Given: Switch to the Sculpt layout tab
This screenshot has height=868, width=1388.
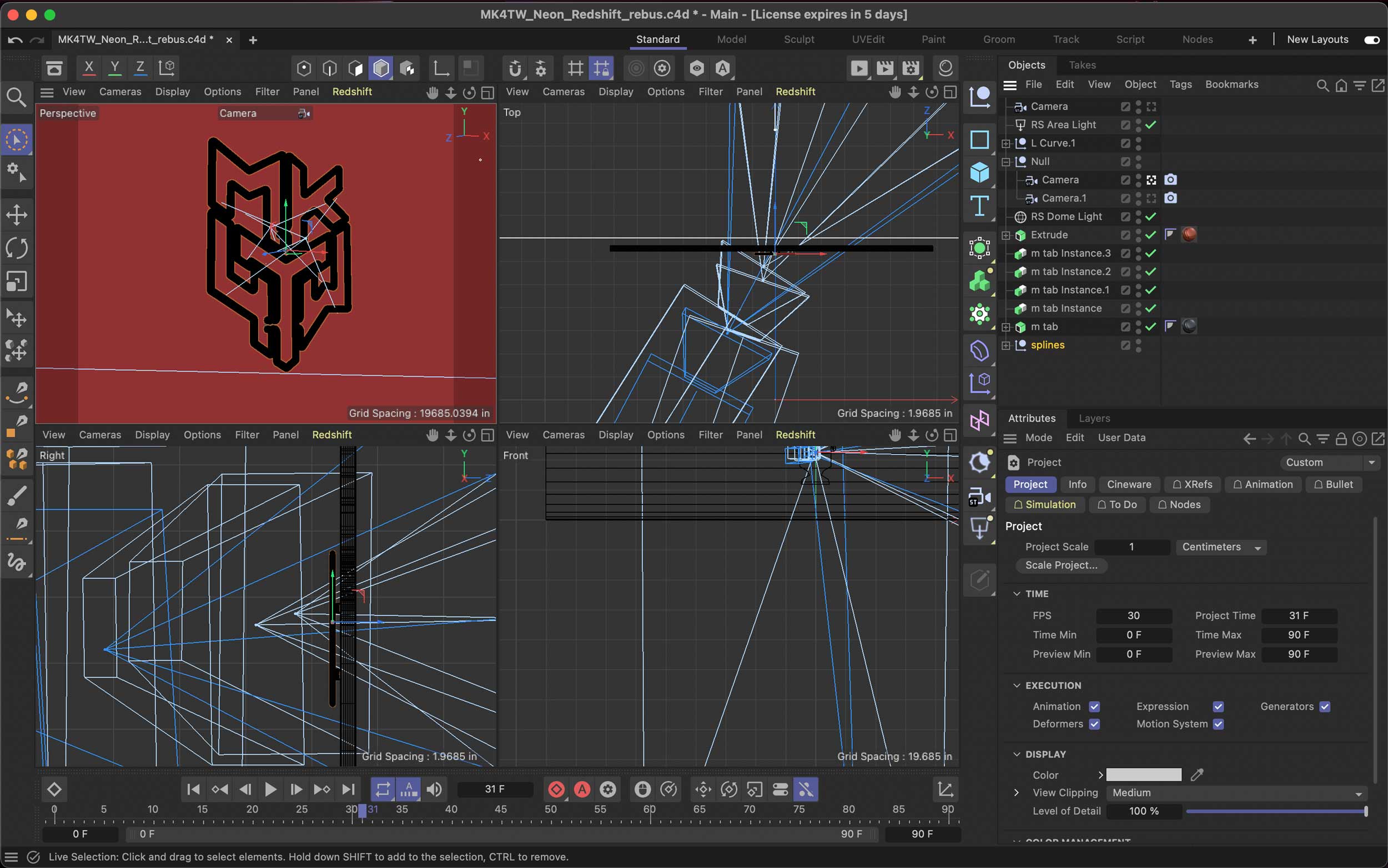Looking at the screenshot, I should (799, 39).
